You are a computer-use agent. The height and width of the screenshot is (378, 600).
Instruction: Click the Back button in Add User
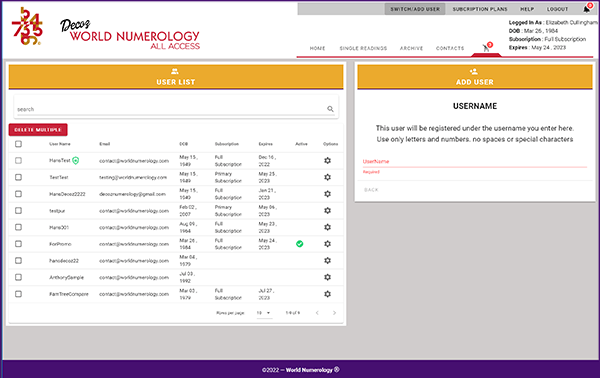point(371,190)
